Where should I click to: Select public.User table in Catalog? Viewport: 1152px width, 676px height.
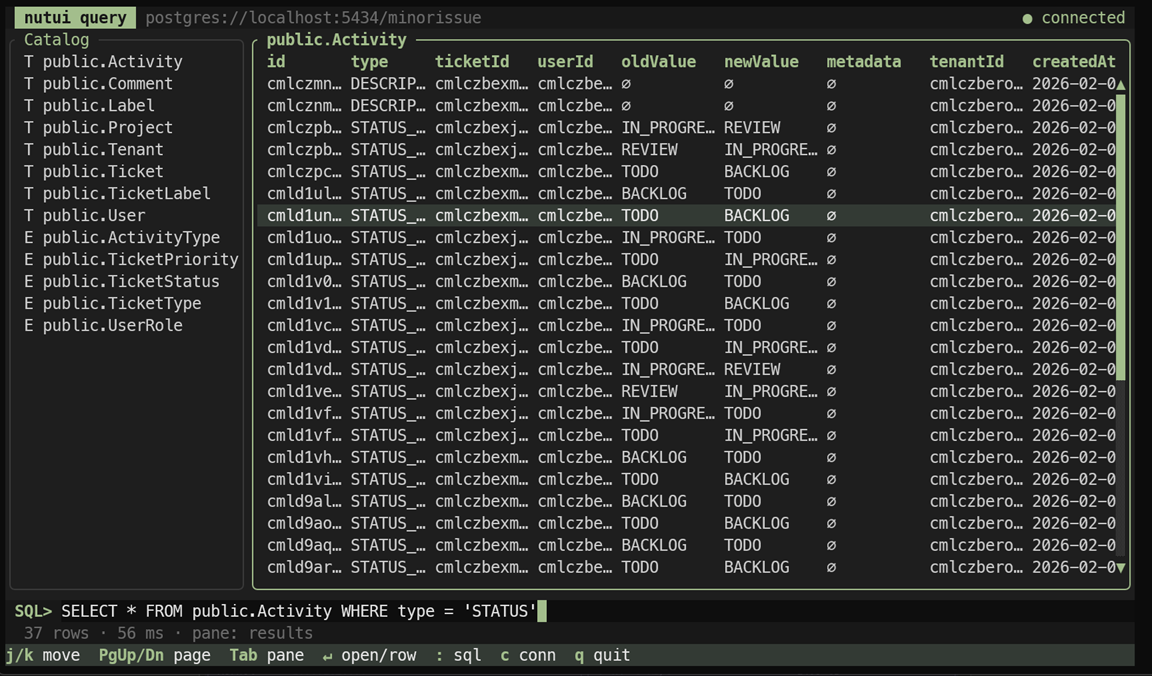(x=84, y=216)
